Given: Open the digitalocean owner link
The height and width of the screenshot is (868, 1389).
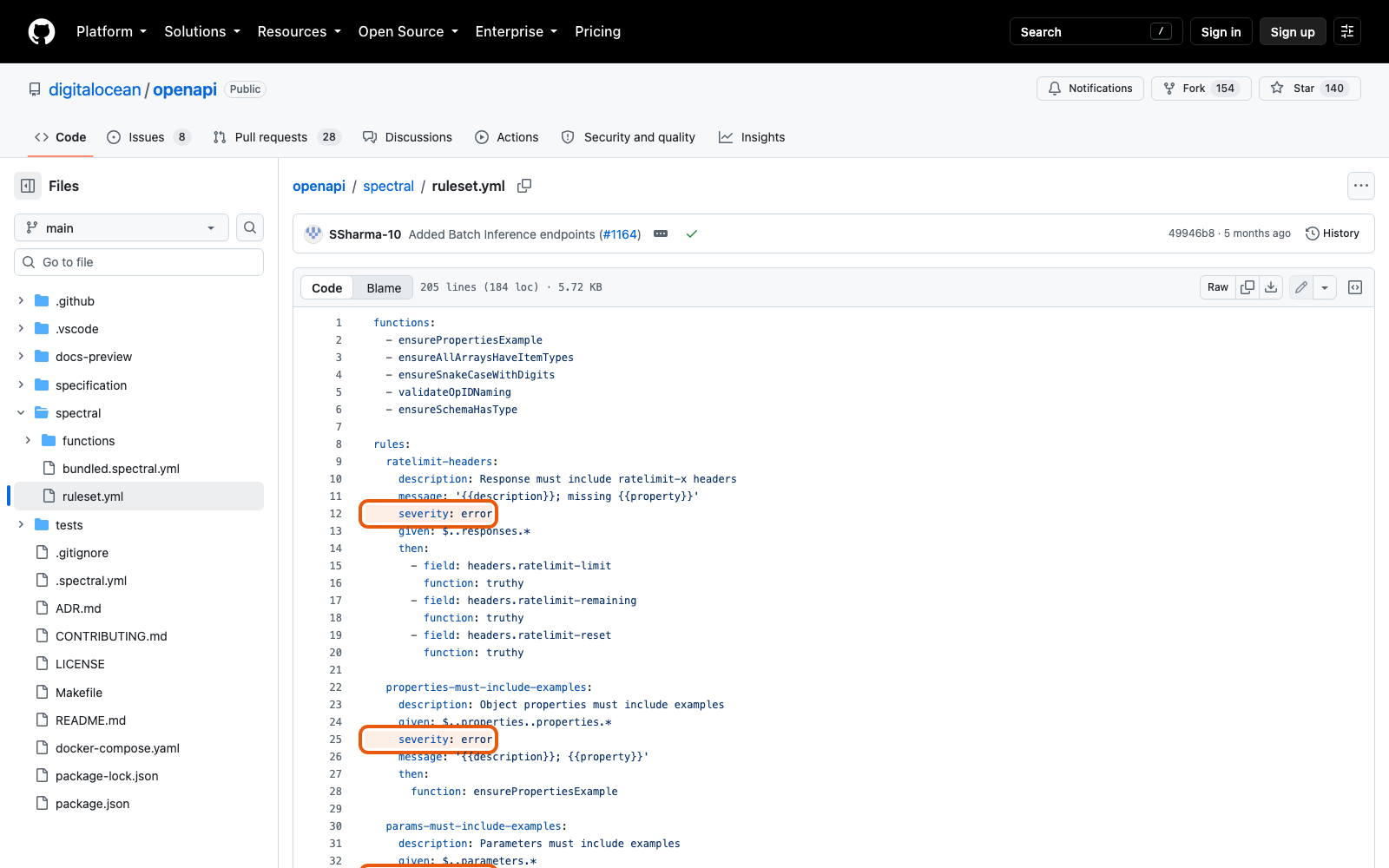Looking at the screenshot, I should click(x=95, y=89).
